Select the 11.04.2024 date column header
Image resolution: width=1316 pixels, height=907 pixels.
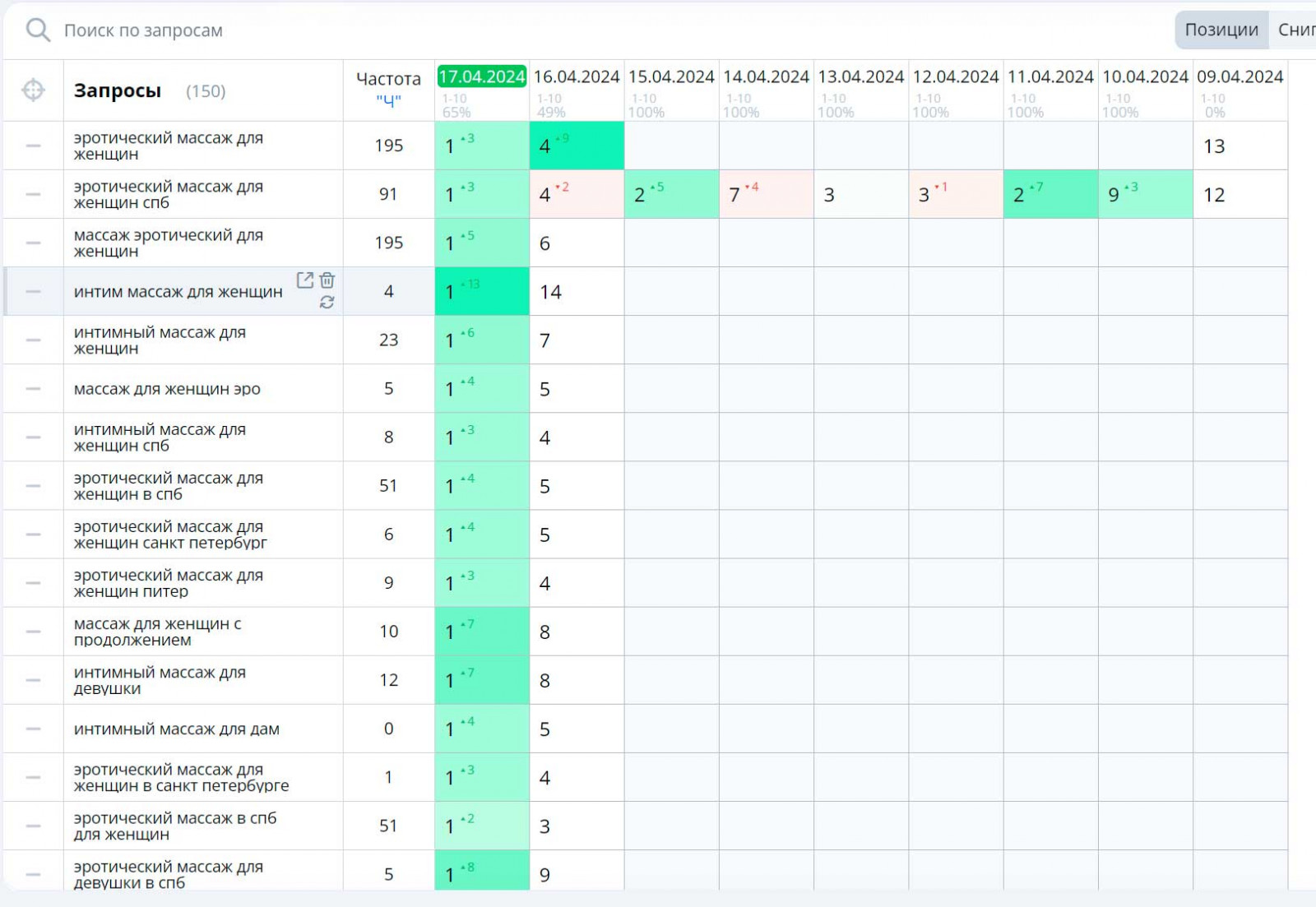pyautogui.click(x=1050, y=76)
